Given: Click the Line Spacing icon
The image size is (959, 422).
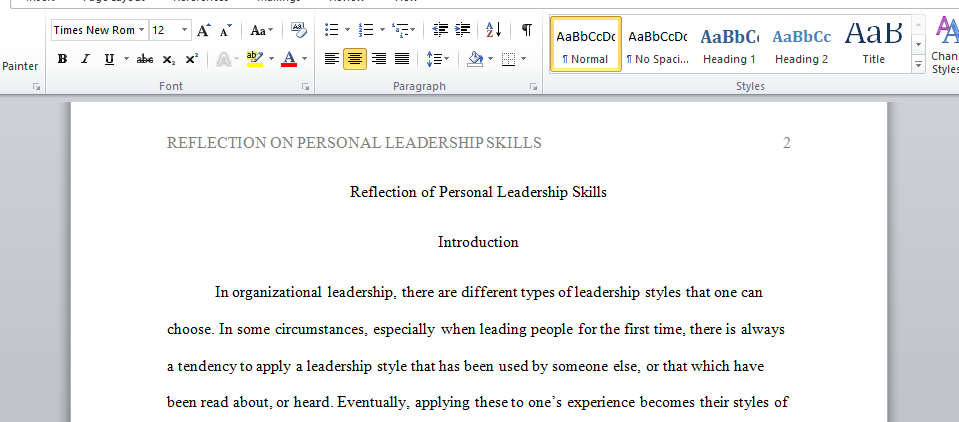Looking at the screenshot, I should pos(438,59).
